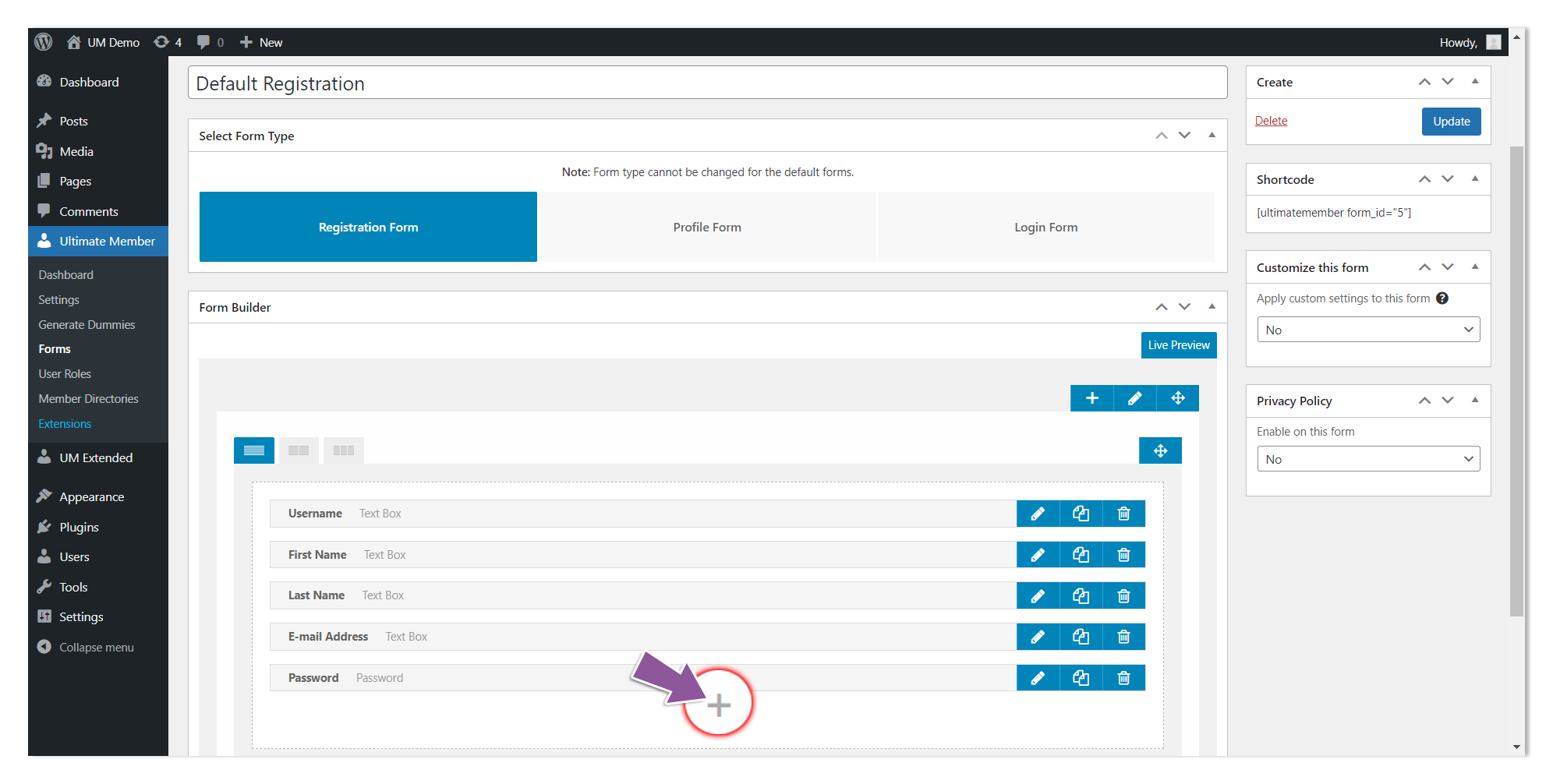1553x784 pixels.
Task: Delete the E-mail Address field
Action: click(1123, 637)
